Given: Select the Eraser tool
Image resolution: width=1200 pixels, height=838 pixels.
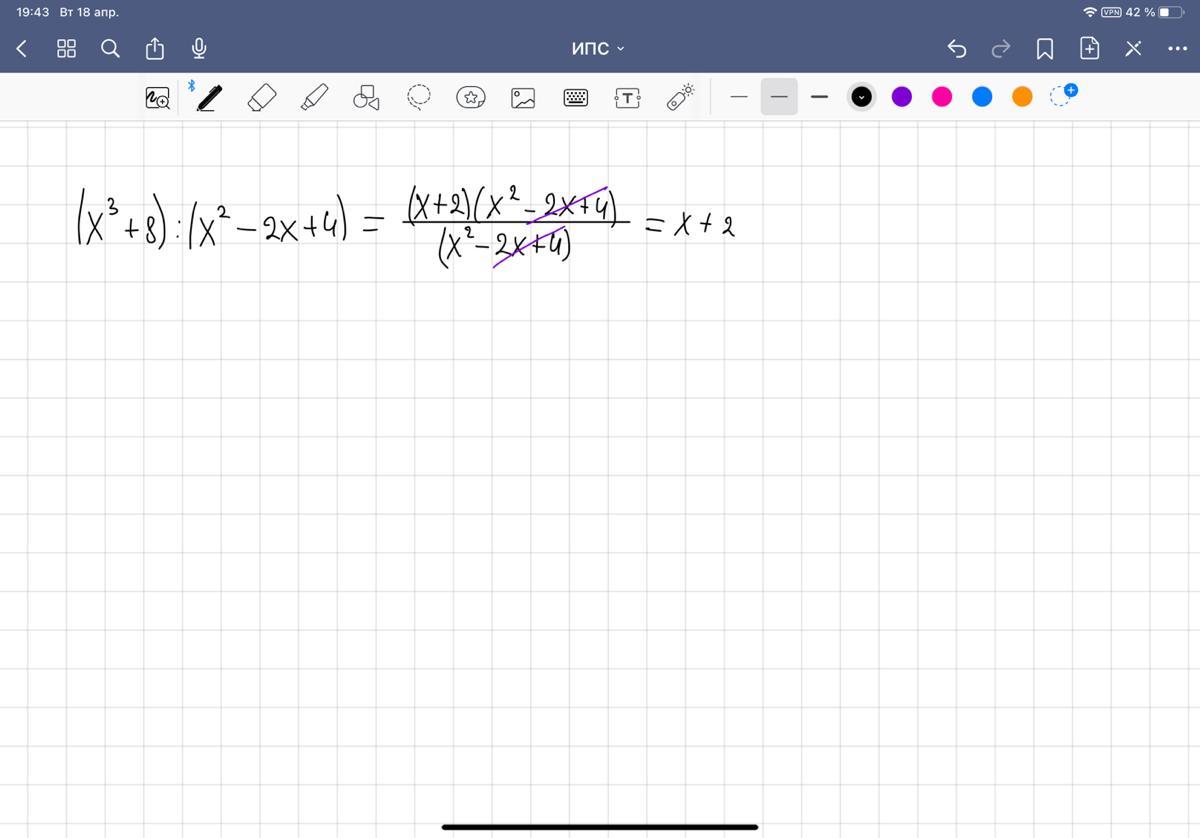Looking at the screenshot, I should pyautogui.click(x=261, y=97).
